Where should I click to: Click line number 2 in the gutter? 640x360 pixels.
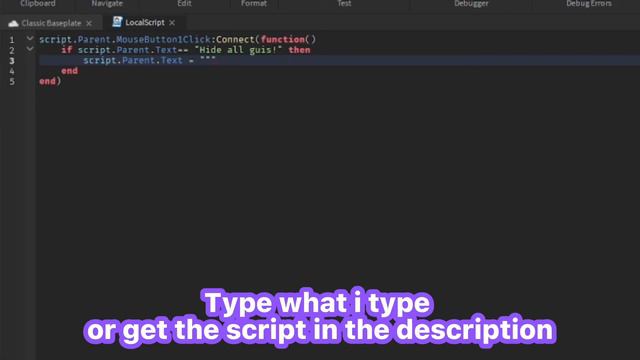tap(12, 50)
